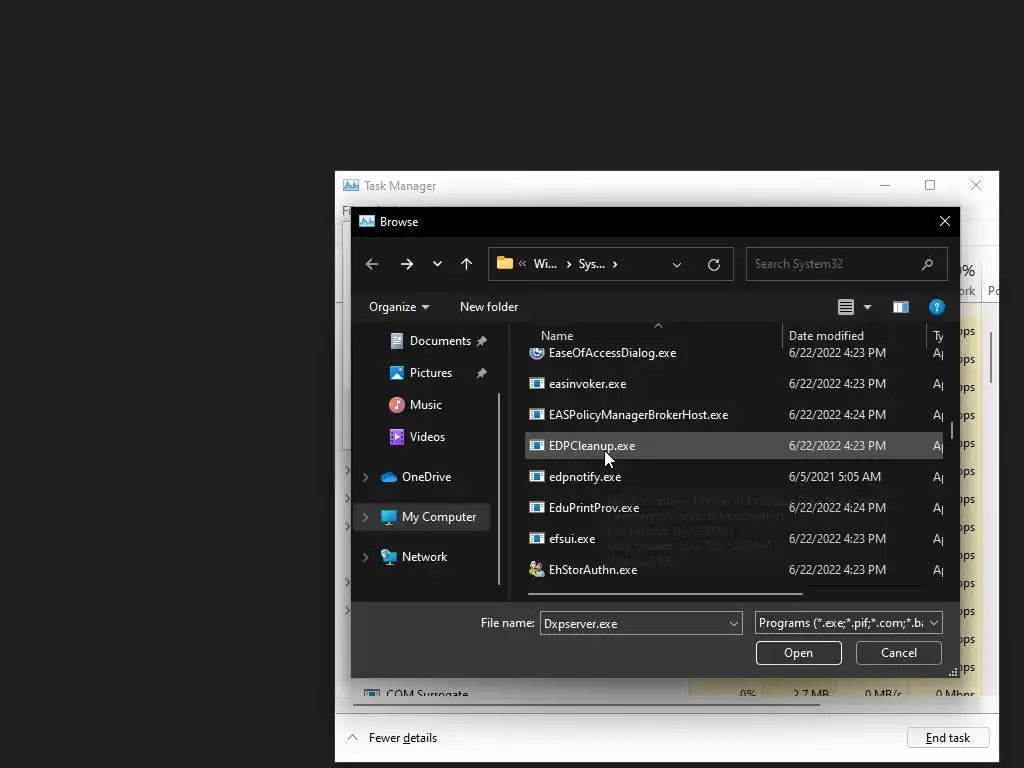Click the horizontal scrollbar in file list
Image resolution: width=1024 pixels, height=768 pixels.
pos(665,594)
